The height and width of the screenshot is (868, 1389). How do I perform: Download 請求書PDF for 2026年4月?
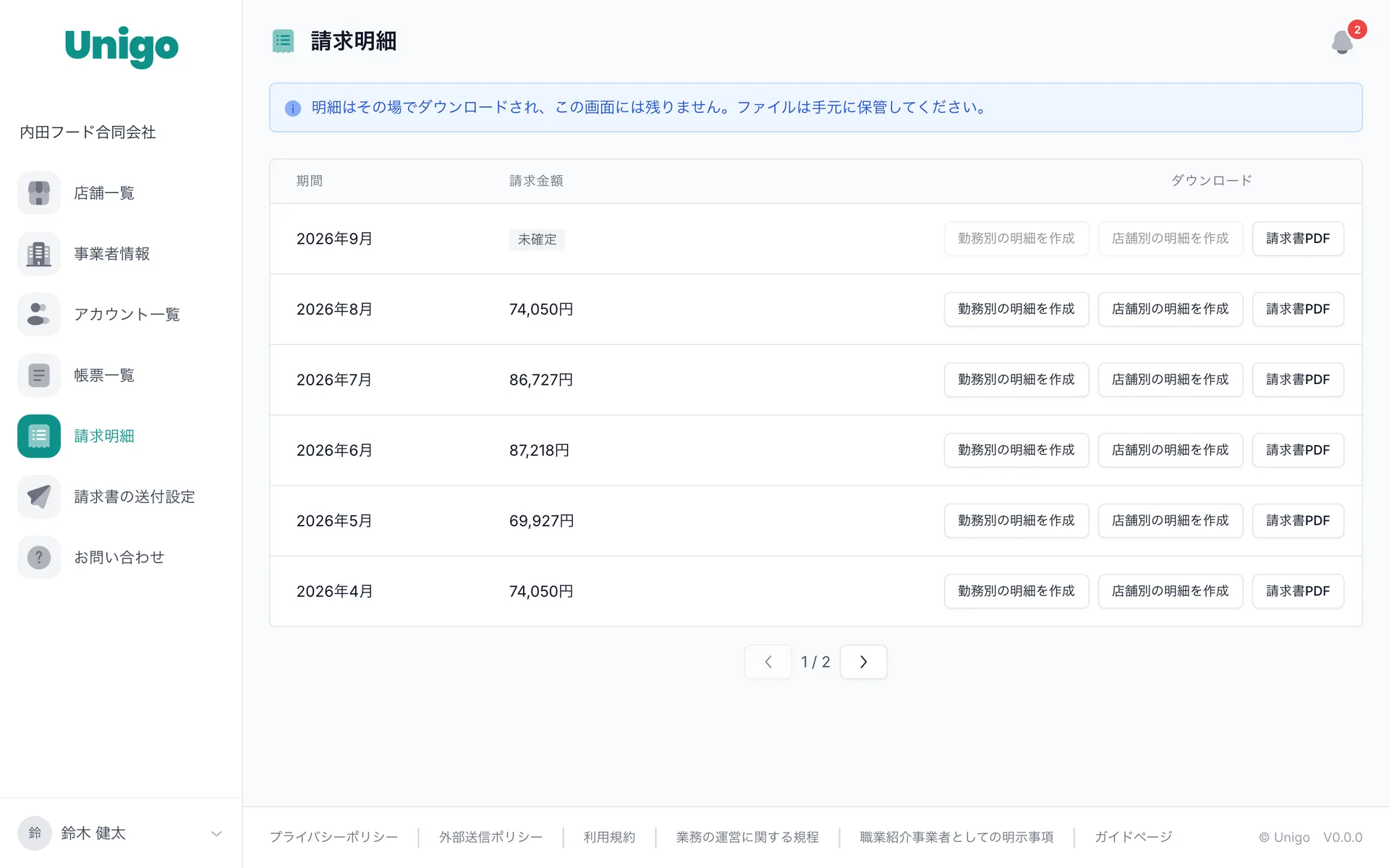pyautogui.click(x=1298, y=591)
